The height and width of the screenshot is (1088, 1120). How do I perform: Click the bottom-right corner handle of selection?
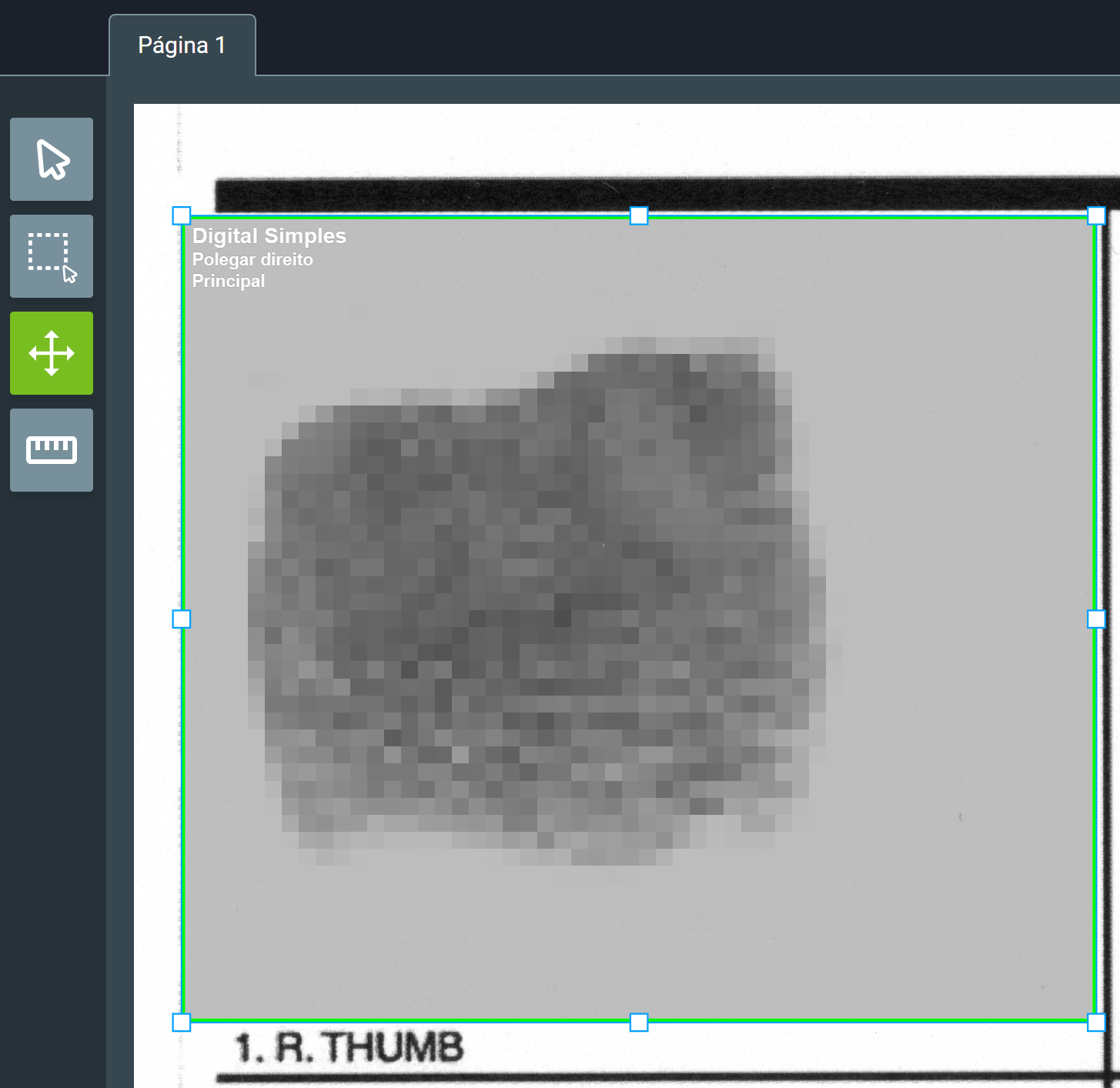pos(1096,1022)
